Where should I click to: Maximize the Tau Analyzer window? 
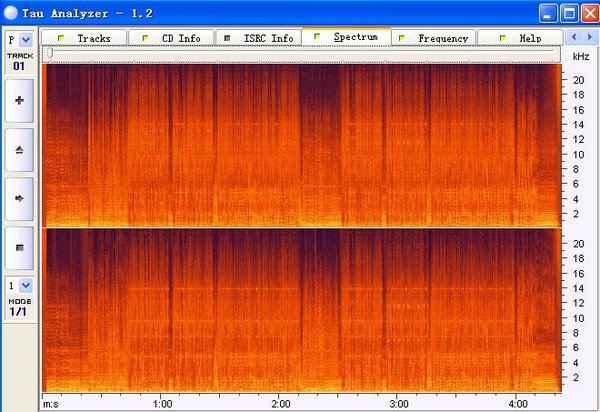point(569,14)
